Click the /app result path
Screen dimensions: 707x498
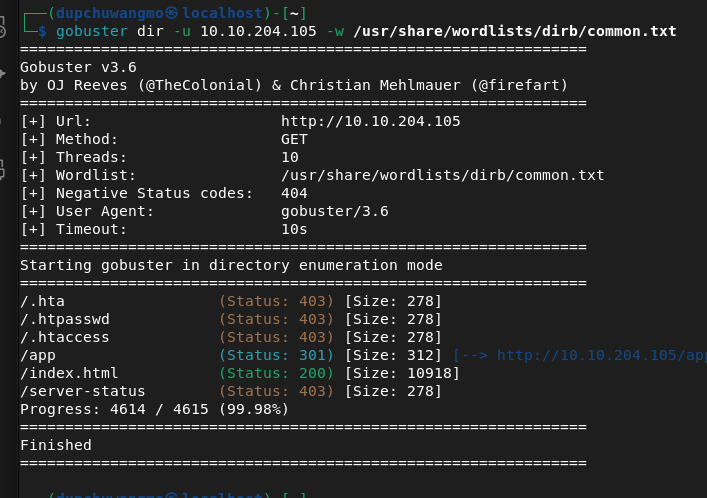(x=38, y=355)
